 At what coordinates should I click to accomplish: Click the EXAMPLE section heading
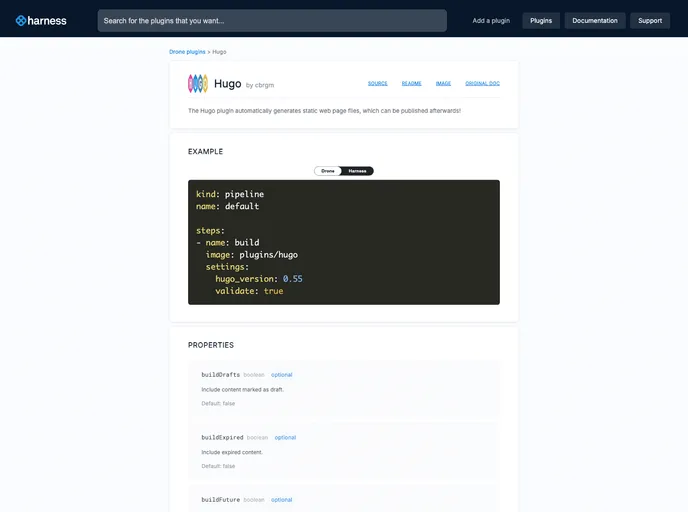tap(205, 151)
